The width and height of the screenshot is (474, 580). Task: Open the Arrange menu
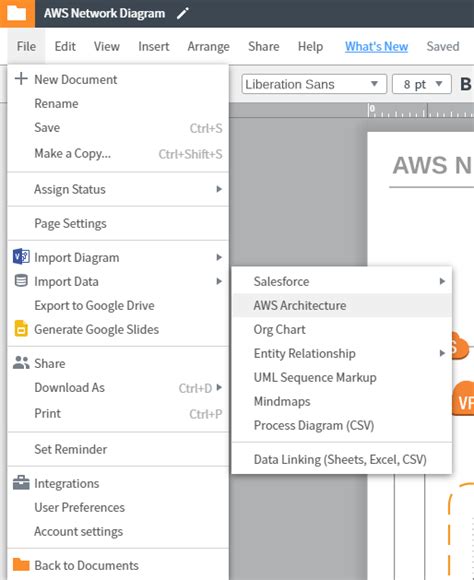(x=208, y=47)
